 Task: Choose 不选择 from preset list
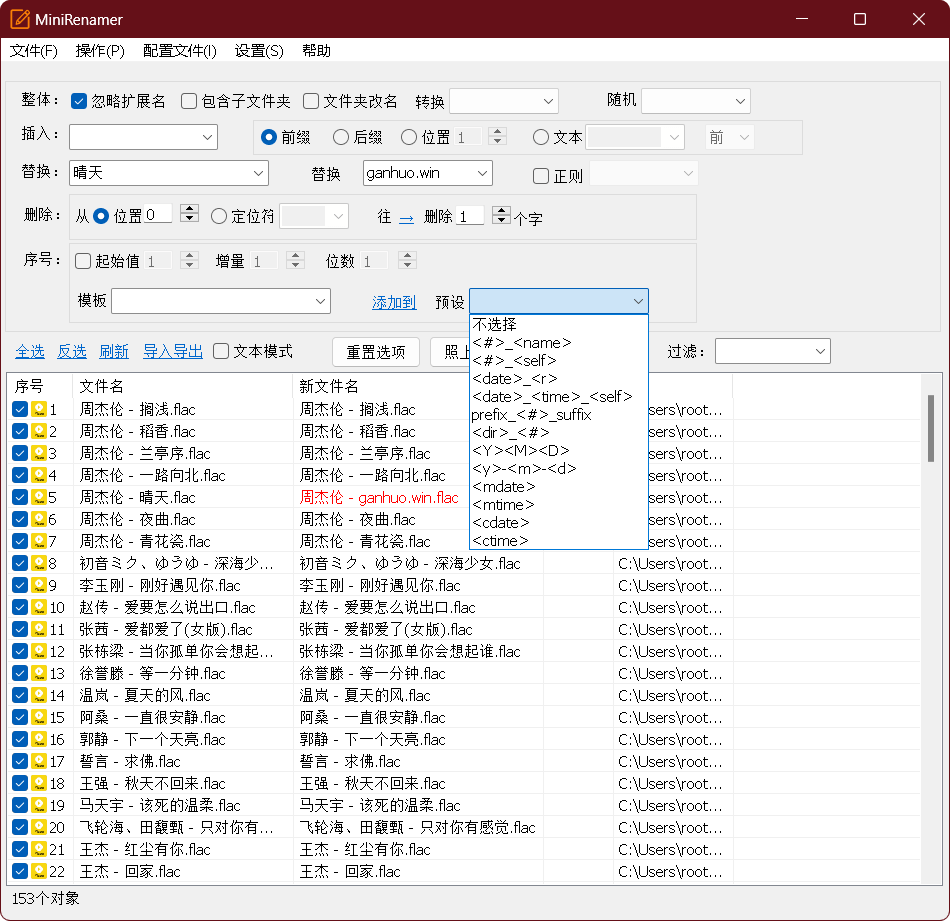[x=559, y=324]
